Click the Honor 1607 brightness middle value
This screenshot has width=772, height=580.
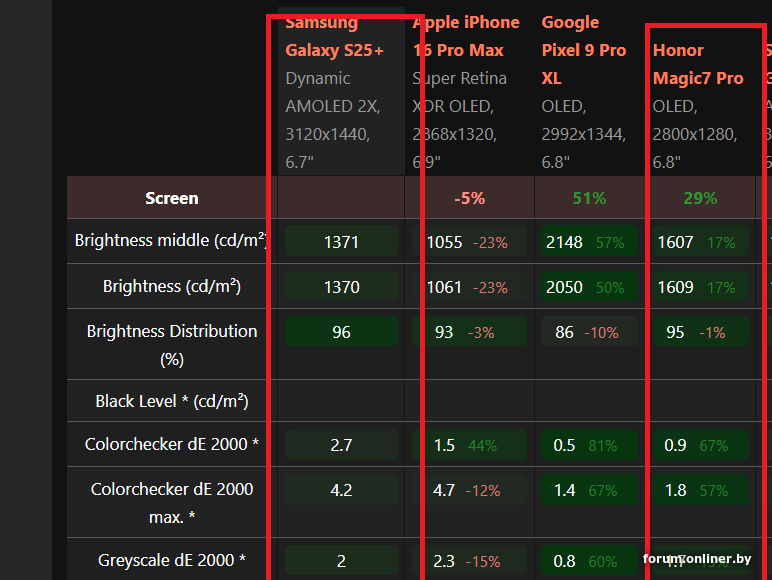676,242
